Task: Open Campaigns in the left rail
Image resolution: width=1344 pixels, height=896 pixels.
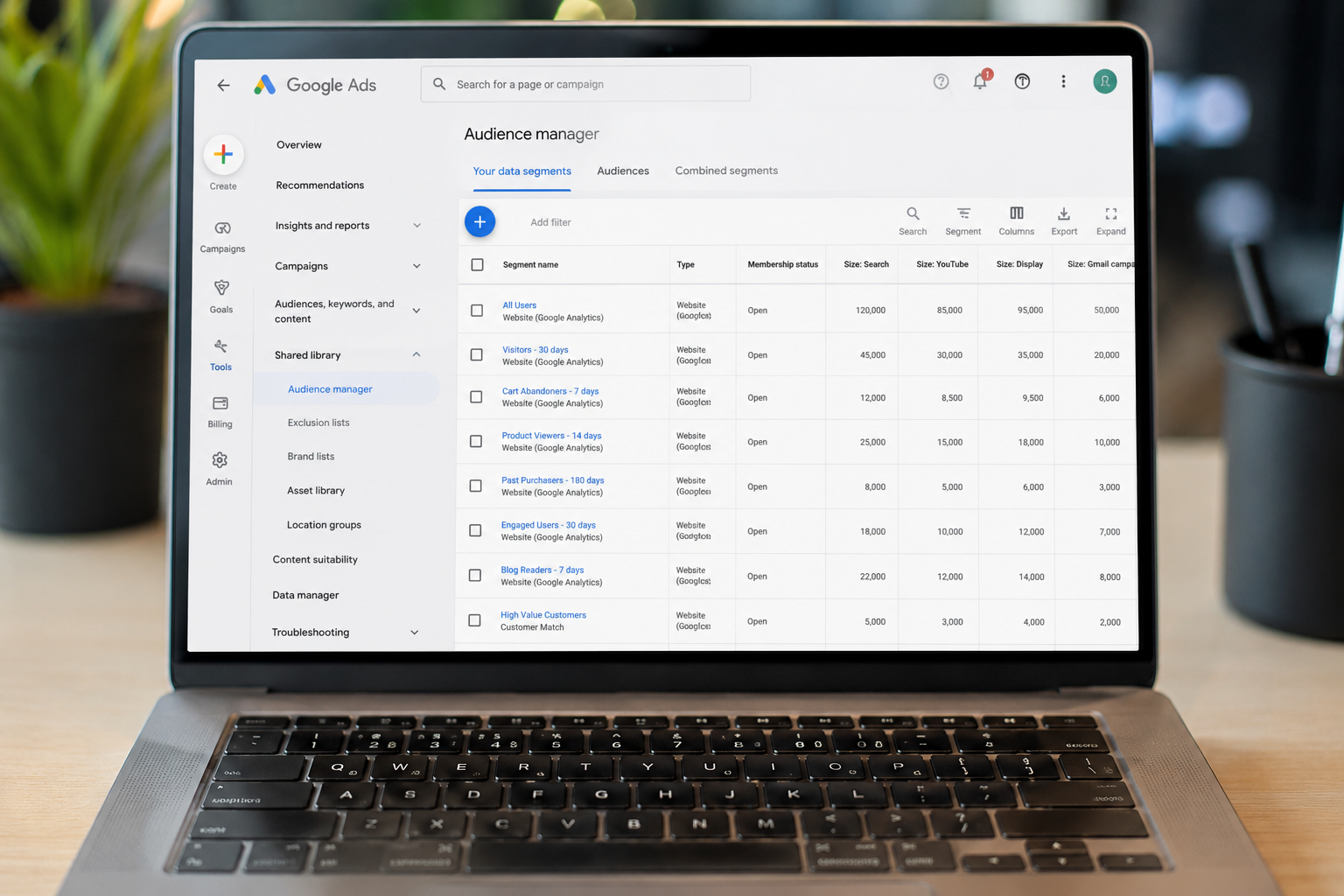Action: click(222, 236)
